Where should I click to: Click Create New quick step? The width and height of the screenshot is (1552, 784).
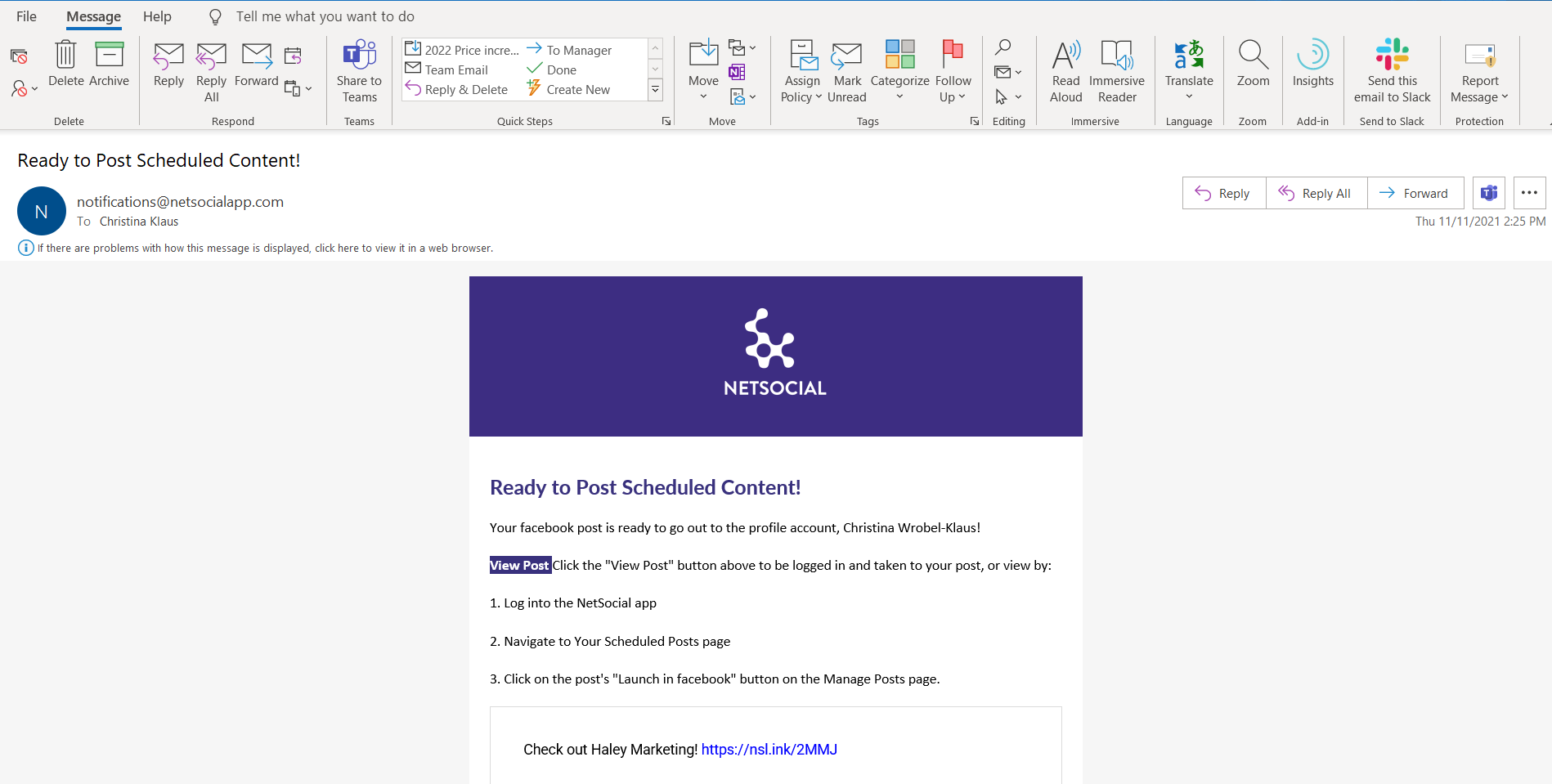click(x=568, y=89)
